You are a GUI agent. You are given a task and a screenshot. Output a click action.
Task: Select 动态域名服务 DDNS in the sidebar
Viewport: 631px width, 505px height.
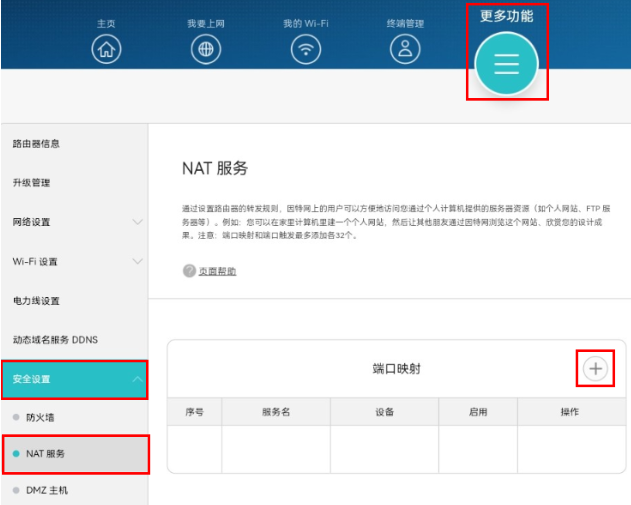tap(55, 340)
